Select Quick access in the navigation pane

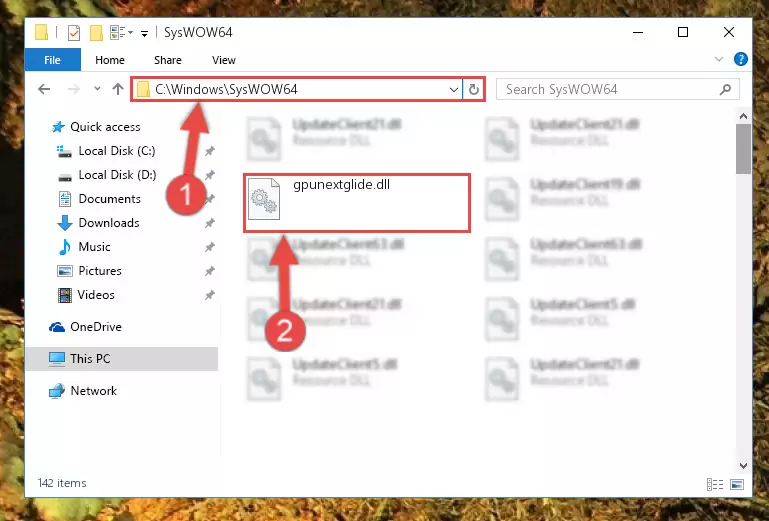(x=105, y=127)
